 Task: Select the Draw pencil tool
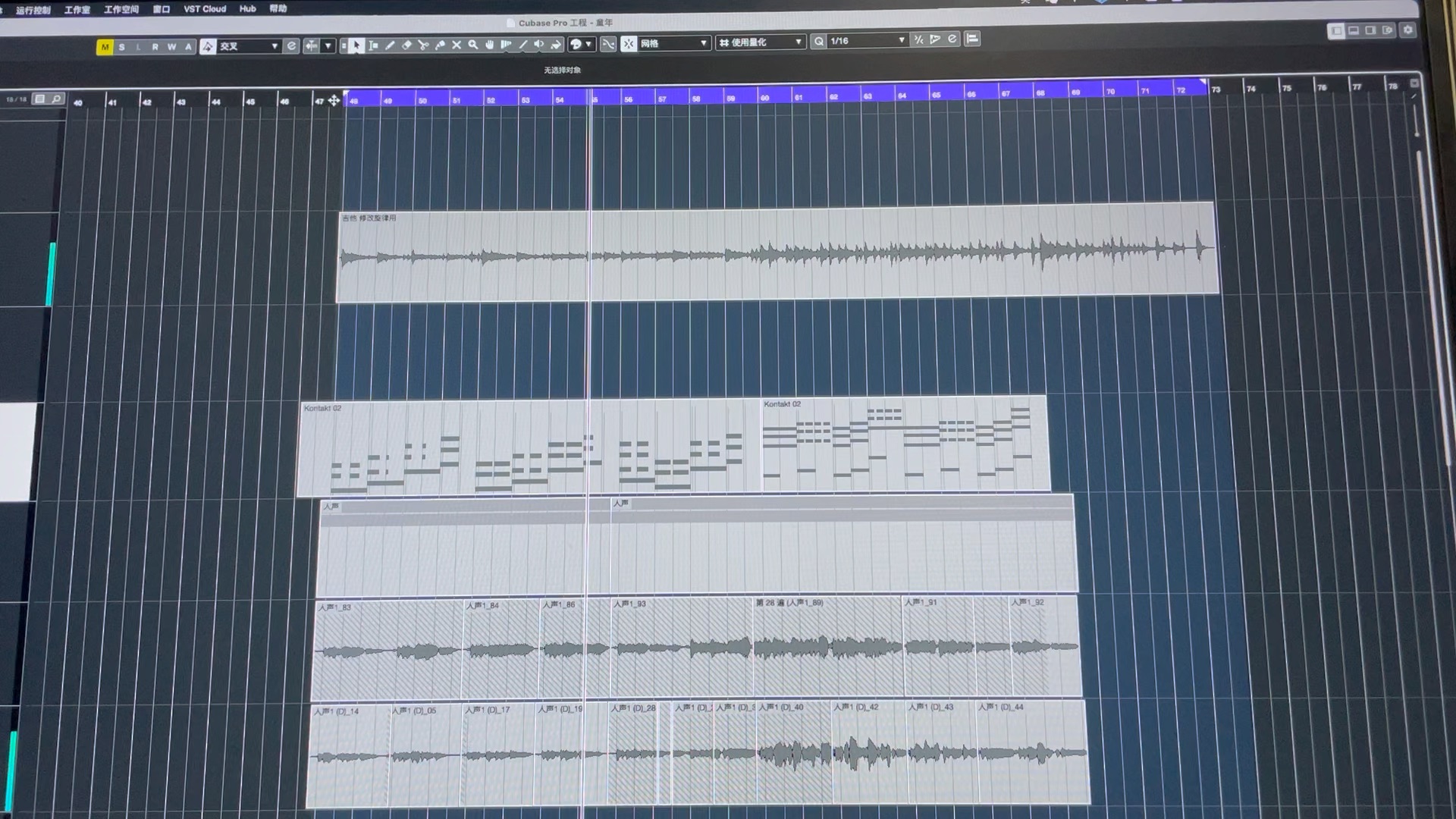pos(390,45)
